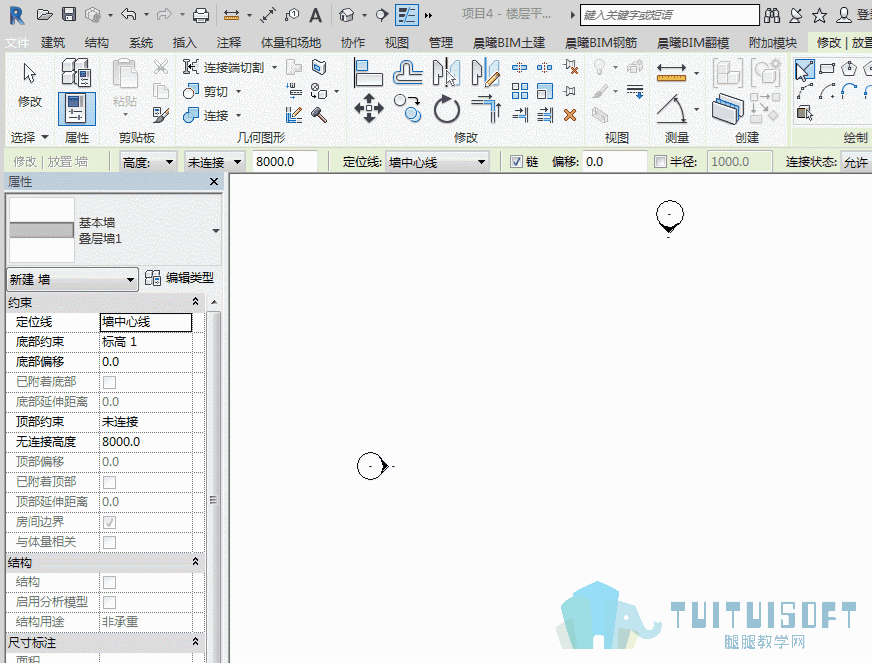The image size is (872, 663).
Task: Enable the 半径 (Radius) checkbox
Action: [660, 162]
